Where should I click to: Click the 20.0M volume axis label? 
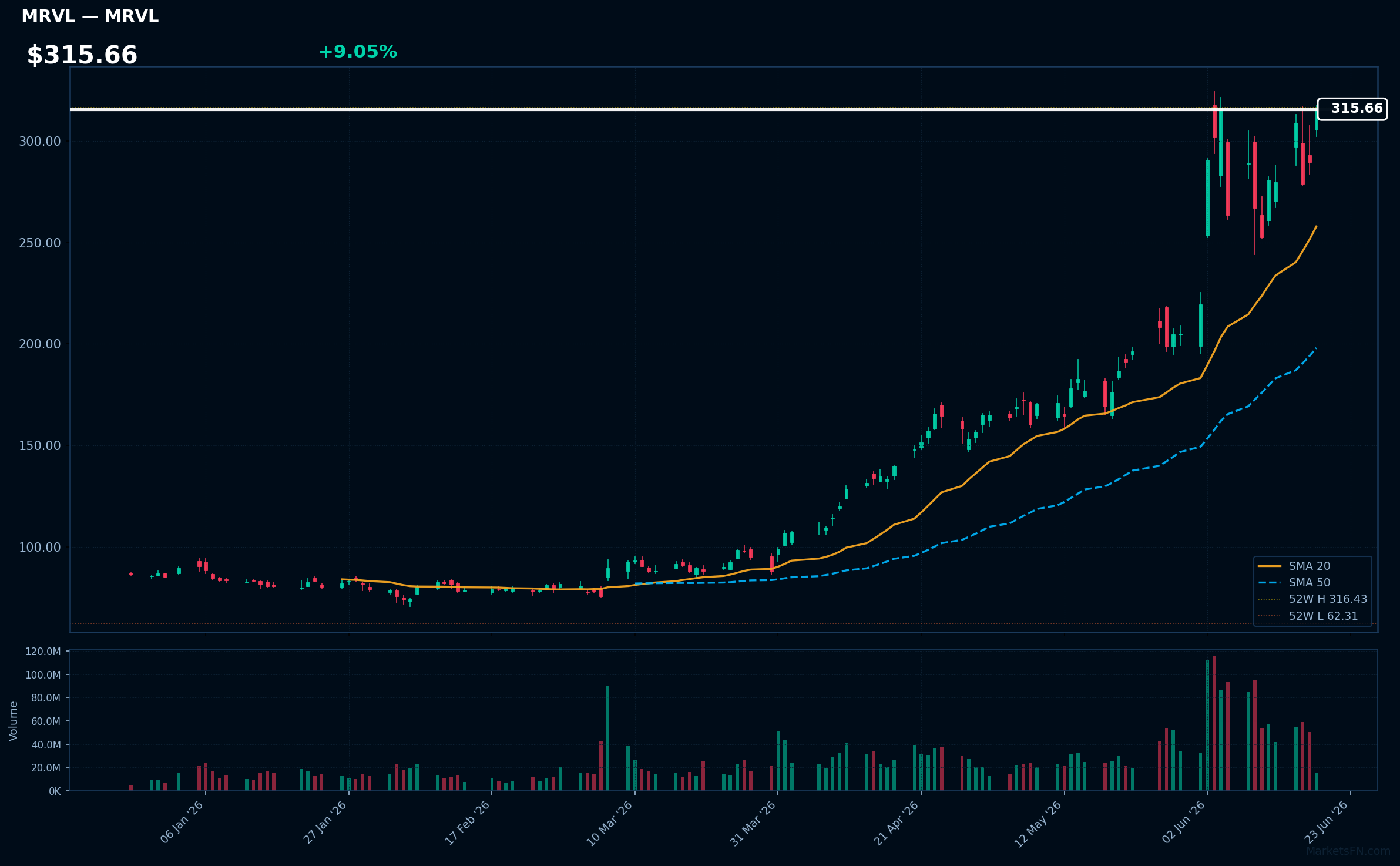(46, 768)
